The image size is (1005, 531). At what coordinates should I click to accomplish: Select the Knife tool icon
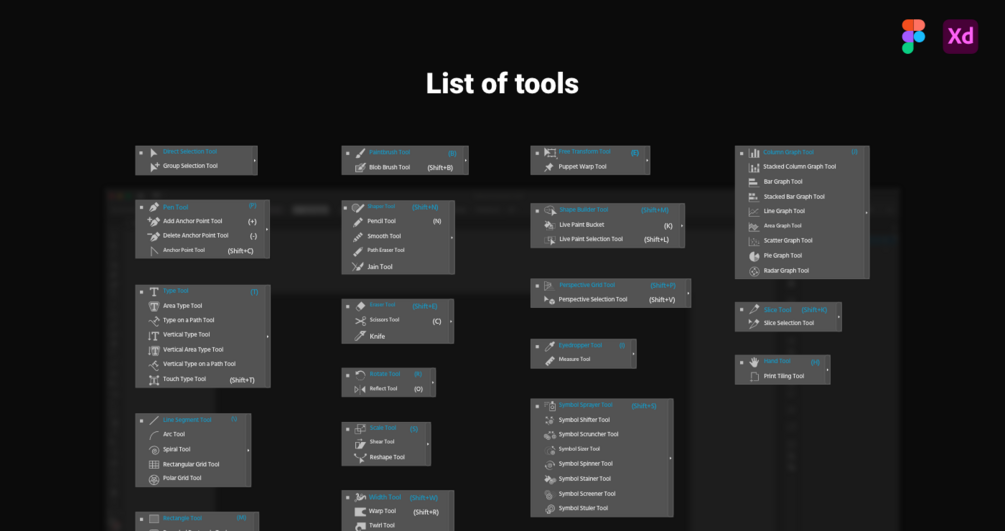point(360,336)
